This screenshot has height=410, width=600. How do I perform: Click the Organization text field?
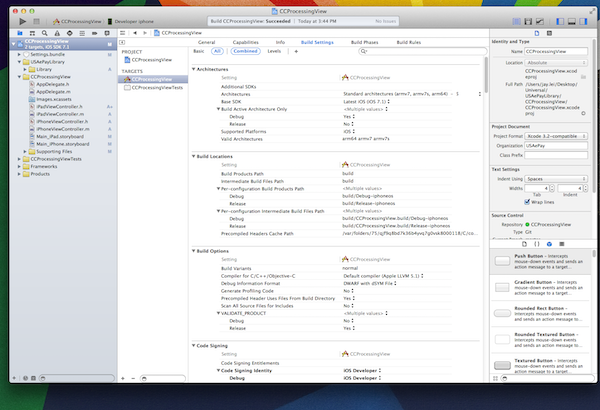555,144
